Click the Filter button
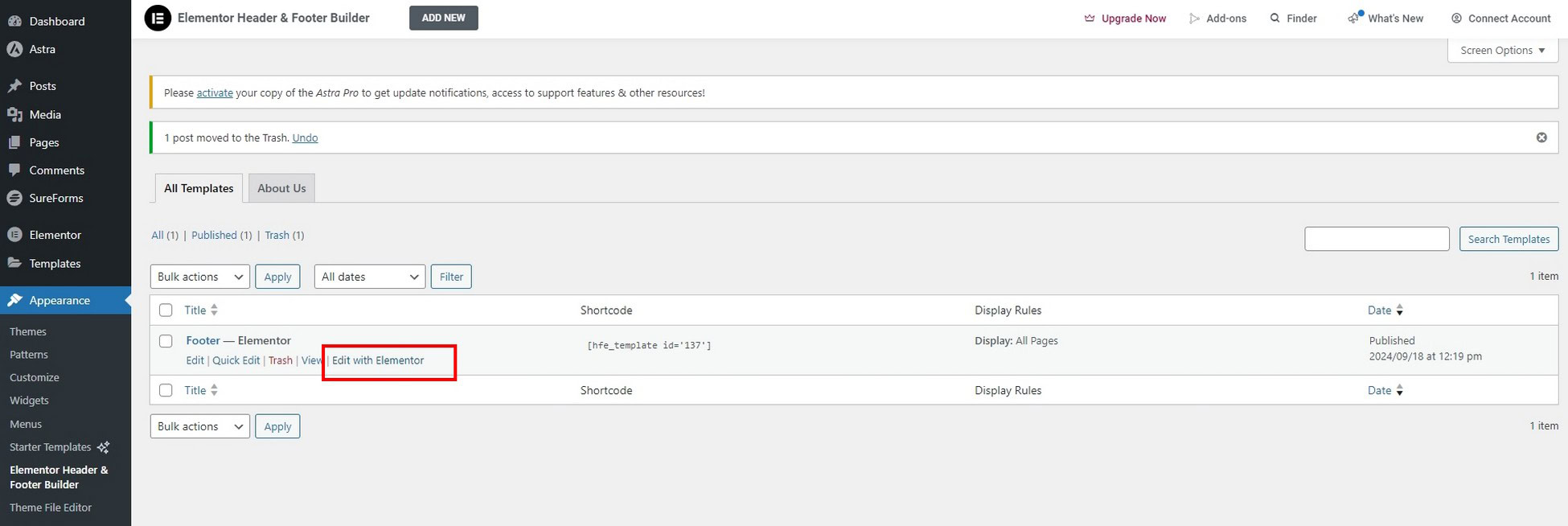1568x526 pixels. pos(451,277)
